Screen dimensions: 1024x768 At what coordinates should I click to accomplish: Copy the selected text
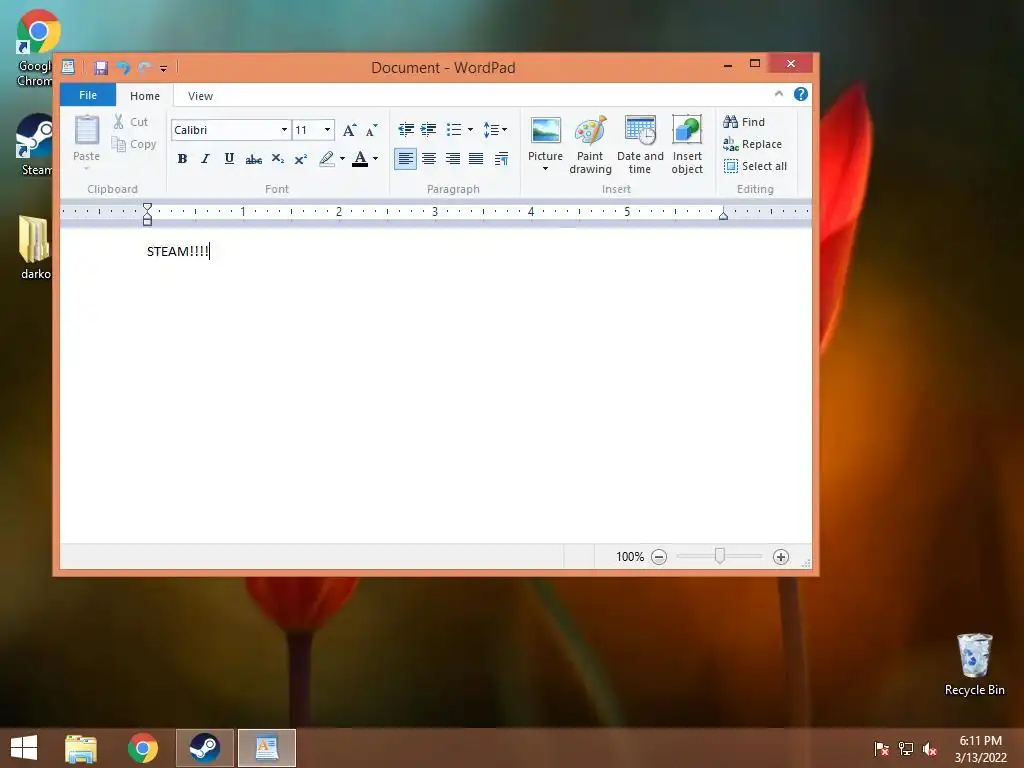[x=134, y=144]
